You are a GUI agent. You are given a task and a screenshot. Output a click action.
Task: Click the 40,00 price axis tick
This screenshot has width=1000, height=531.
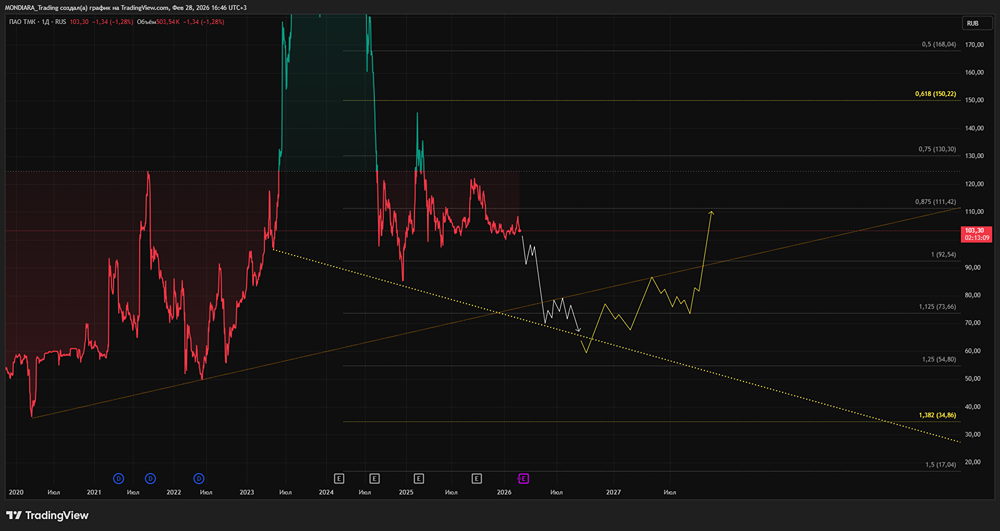(x=973, y=407)
